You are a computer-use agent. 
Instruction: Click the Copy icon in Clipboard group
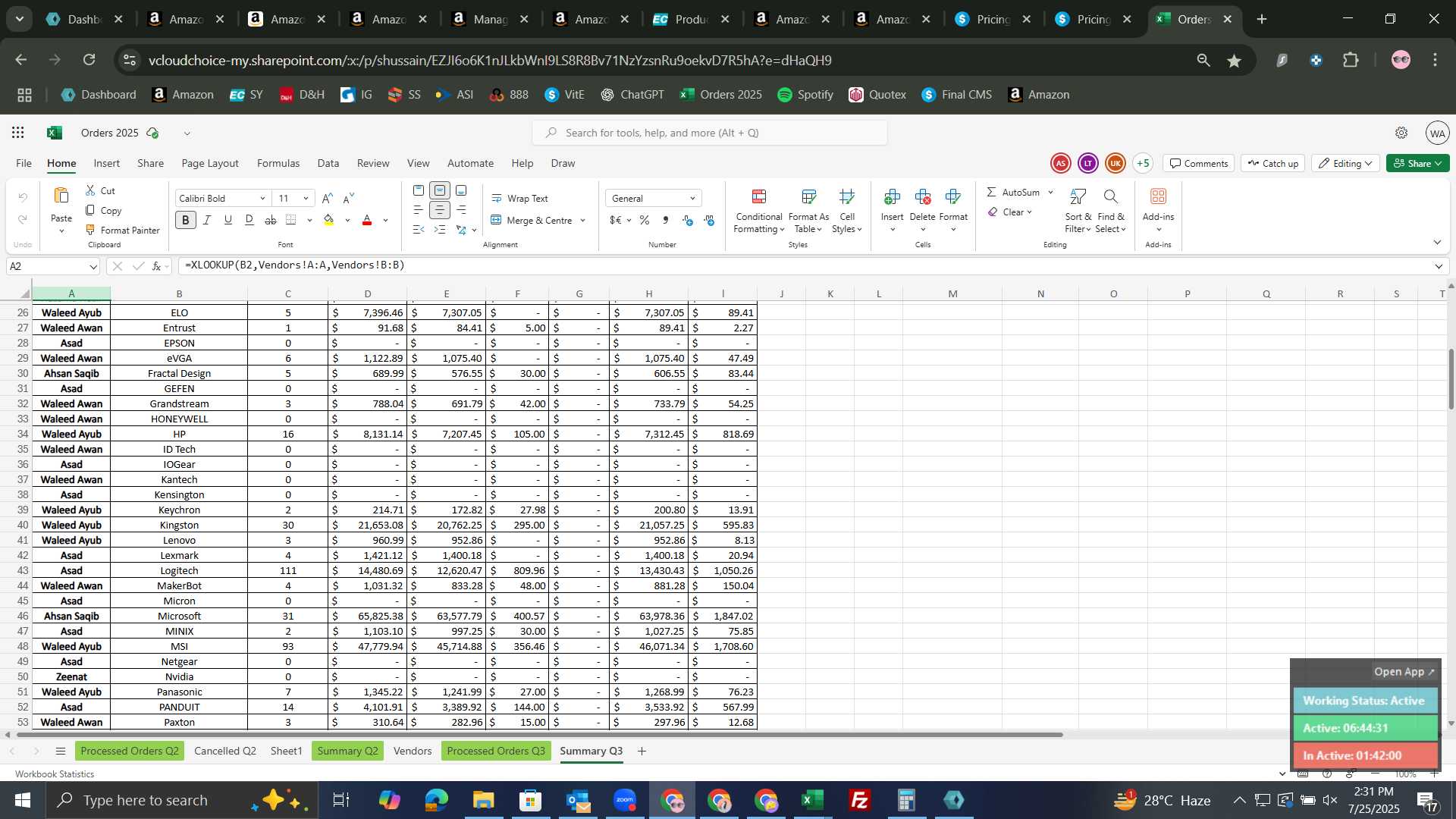point(91,210)
